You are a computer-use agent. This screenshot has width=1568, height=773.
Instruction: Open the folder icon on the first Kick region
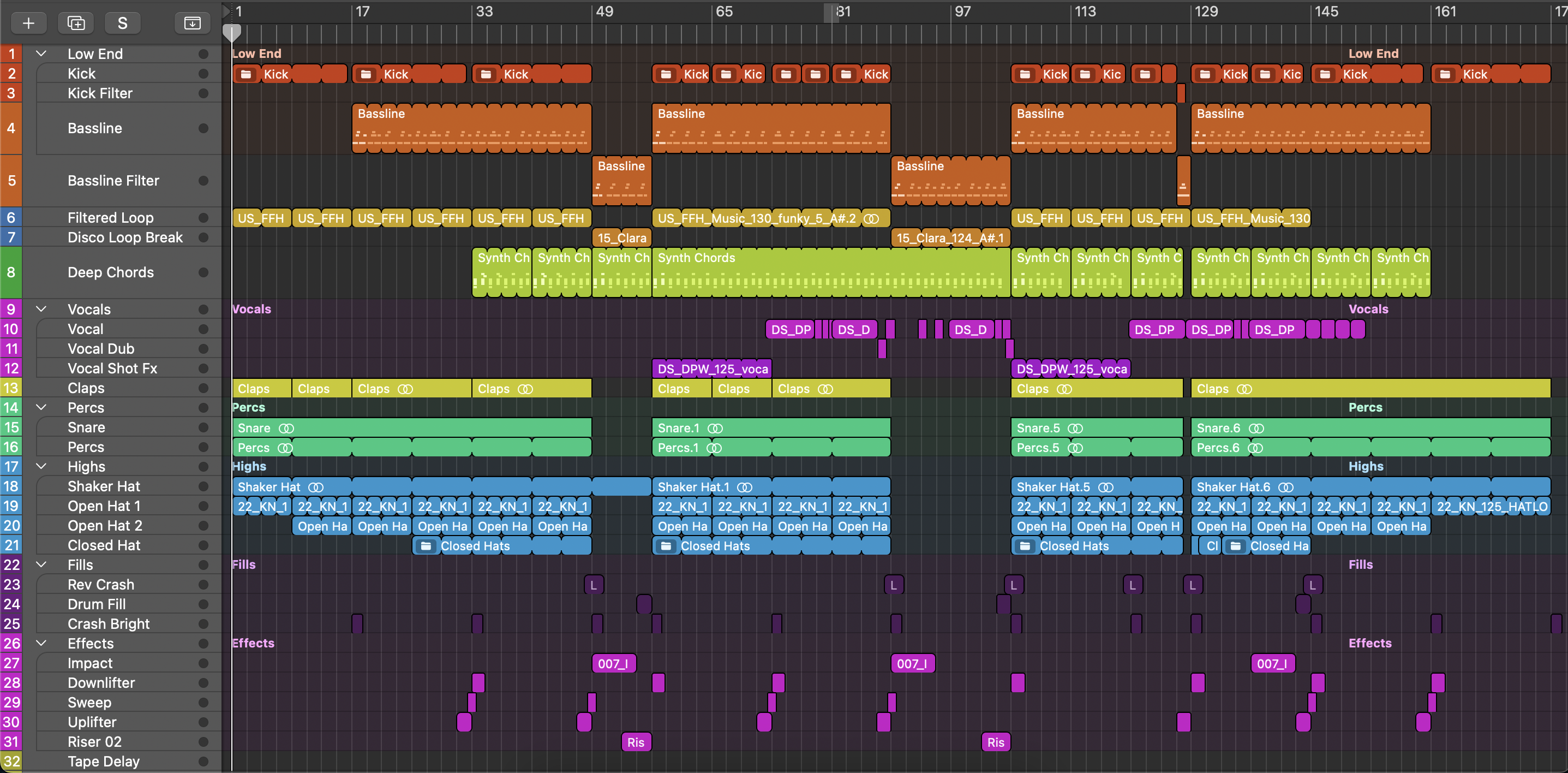[x=246, y=74]
